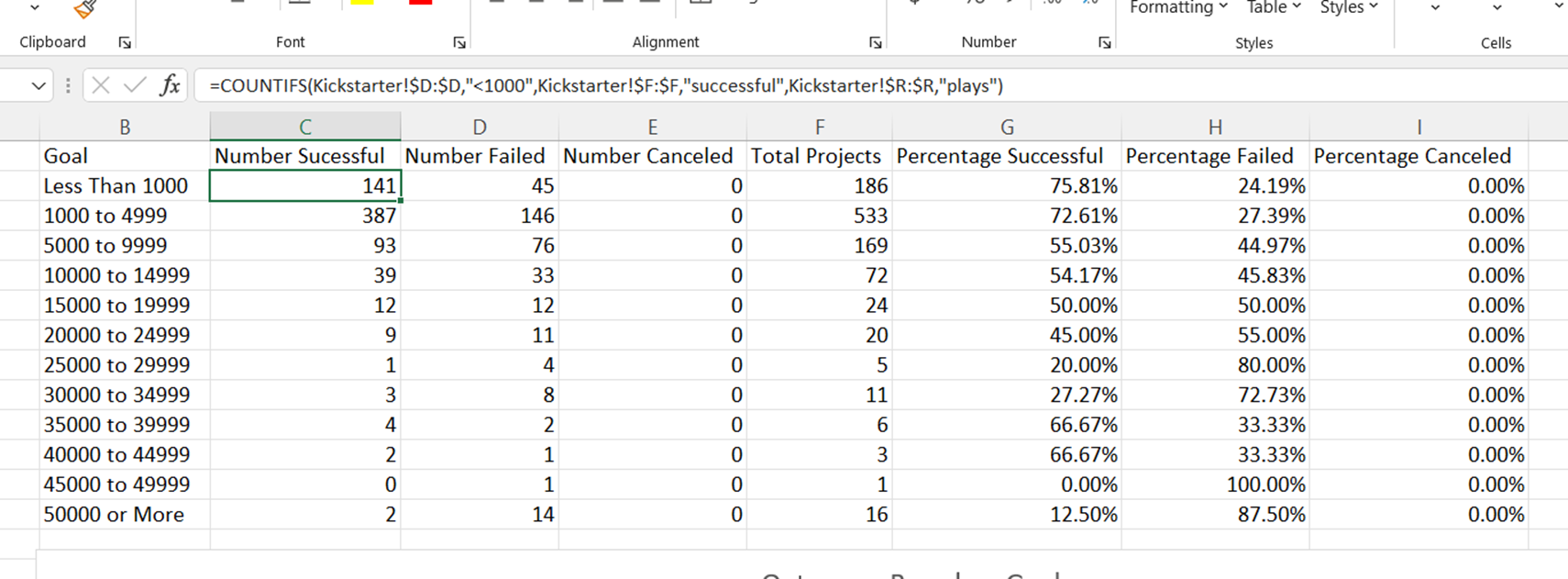Screen dimensions: 1568x579
Task: Select the '20000 to 24999' cell
Action: pyautogui.click(x=125, y=335)
